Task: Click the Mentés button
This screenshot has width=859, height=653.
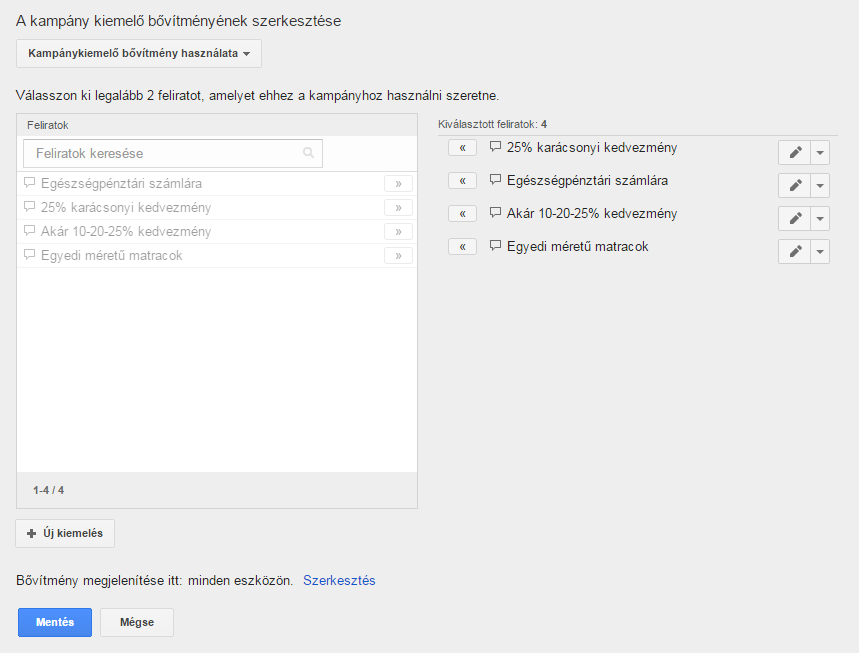Action: coord(55,622)
